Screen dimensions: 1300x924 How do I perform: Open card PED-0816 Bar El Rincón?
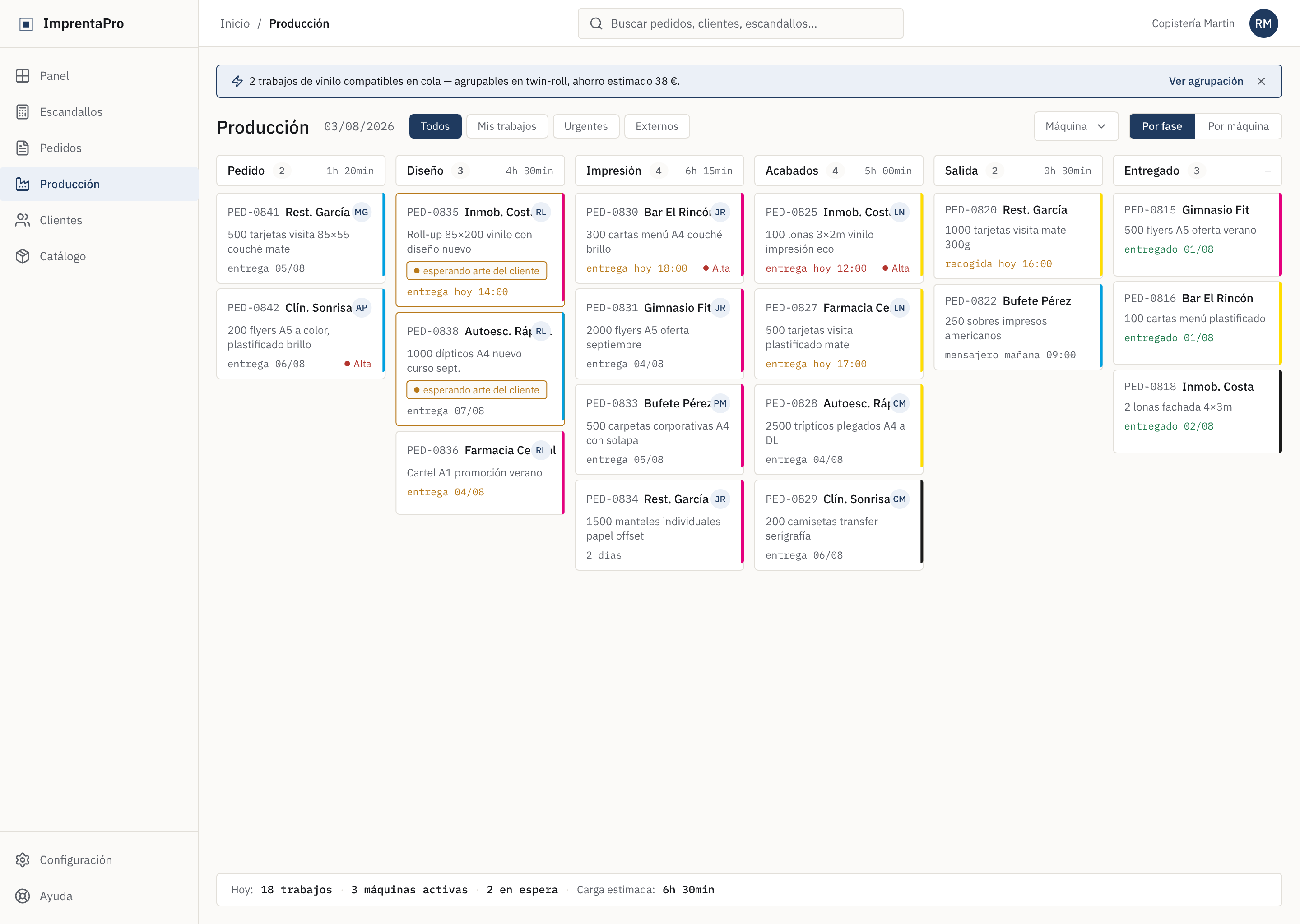pyautogui.click(x=1197, y=323)
